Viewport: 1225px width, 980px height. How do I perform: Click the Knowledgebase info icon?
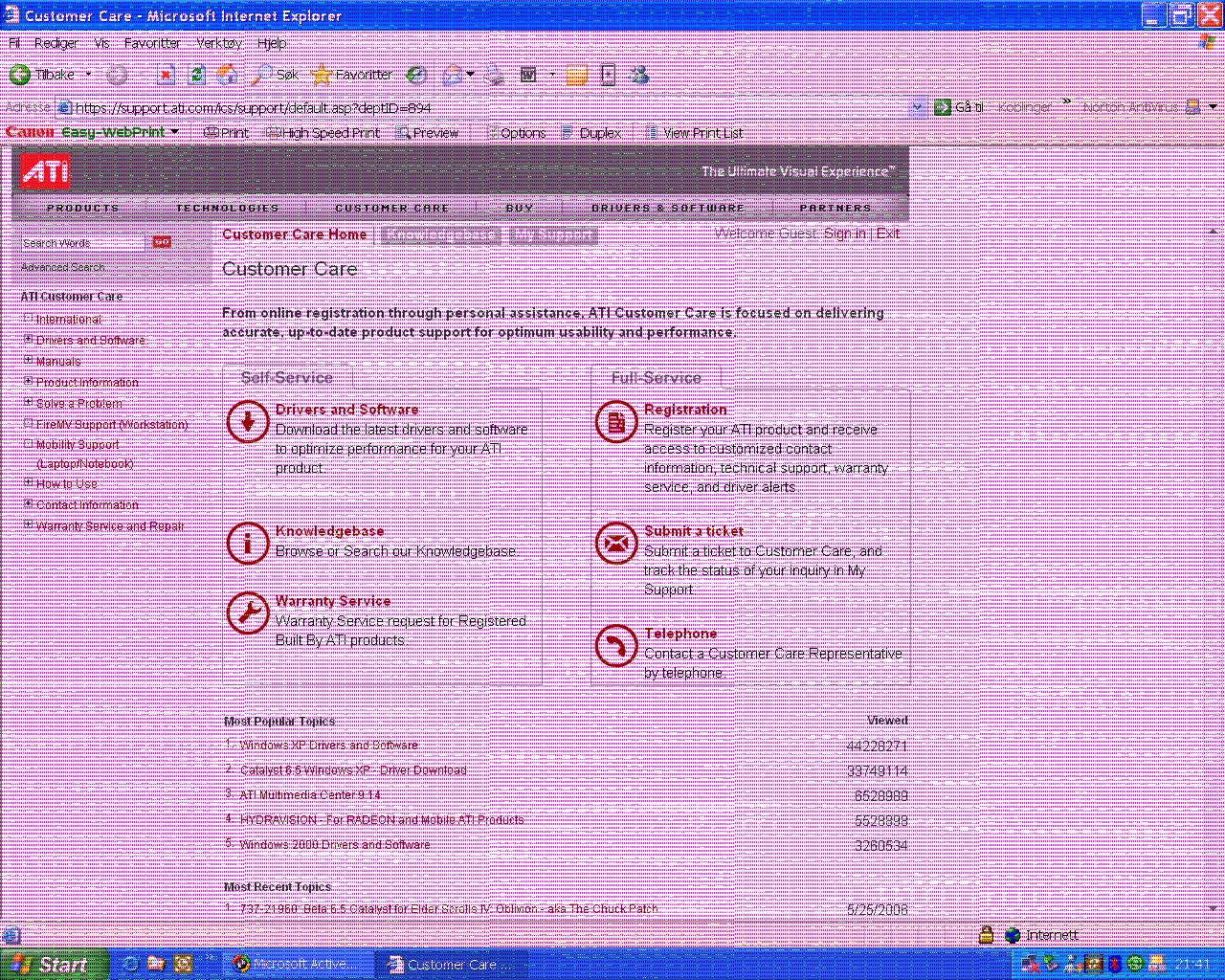(248, 544)
